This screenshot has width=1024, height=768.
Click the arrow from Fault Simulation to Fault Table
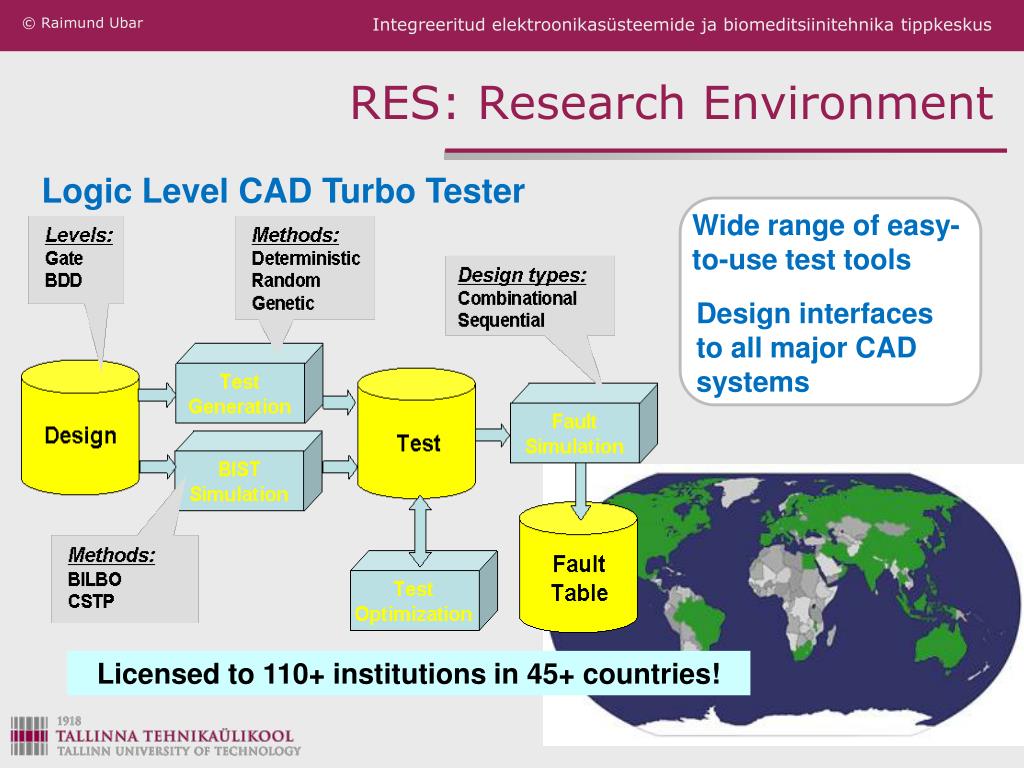point(580,491)
